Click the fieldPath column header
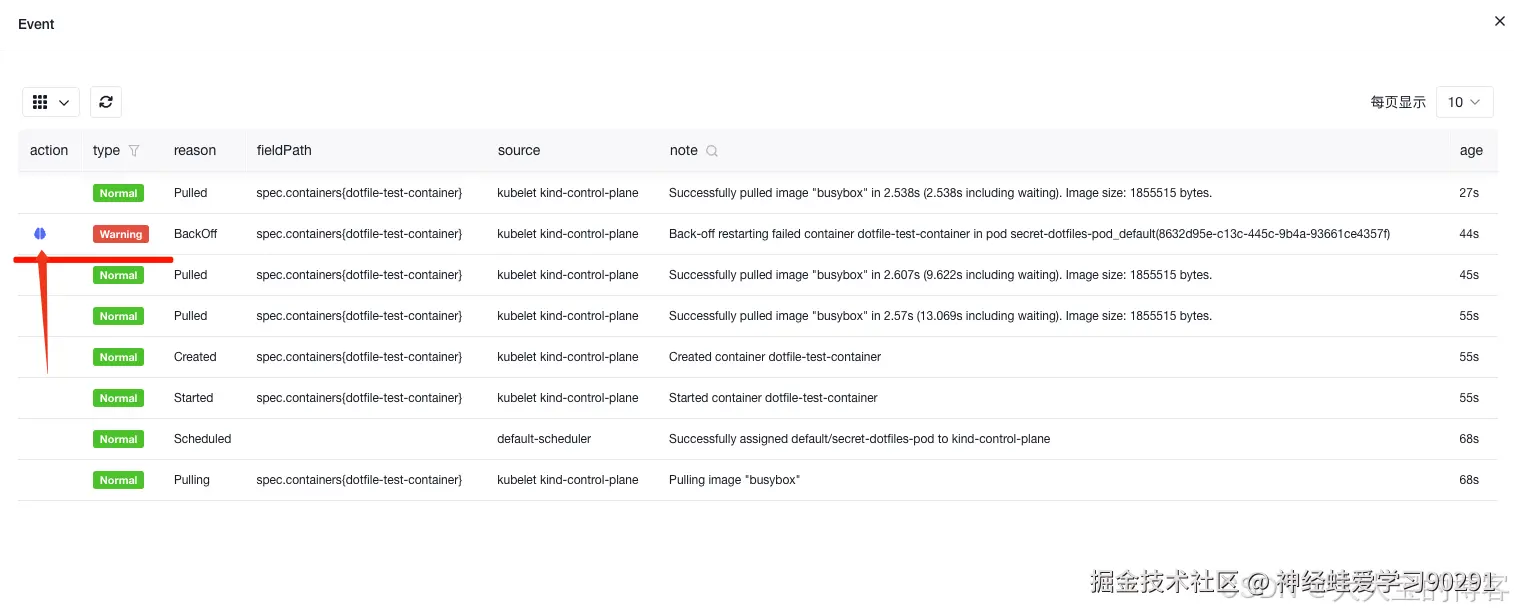This screenshot has width=1514, height=614. tap(284, 151)
